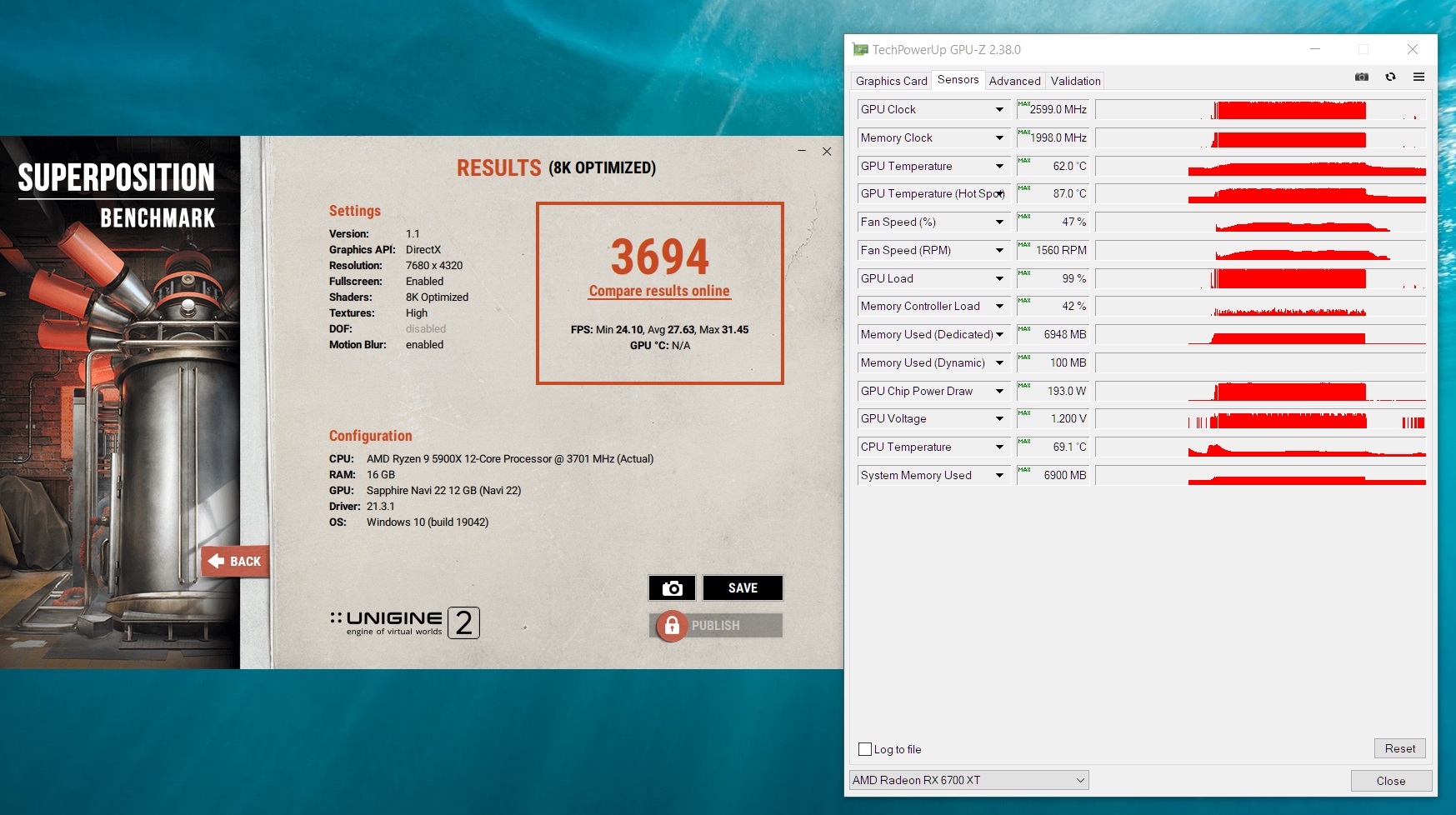
Task: Open the GPU-Z hamburger menu
Action: tap(1418, 77)
